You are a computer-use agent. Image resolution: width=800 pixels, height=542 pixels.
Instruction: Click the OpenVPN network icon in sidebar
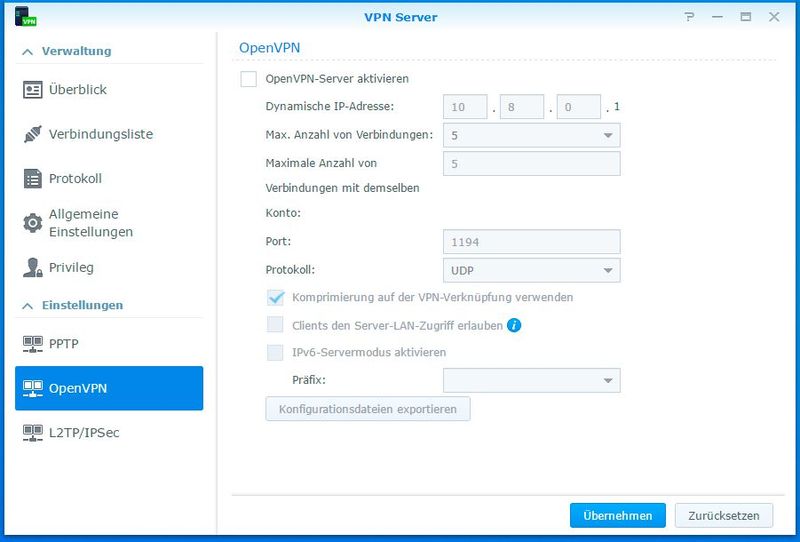(x=33, y=388)
